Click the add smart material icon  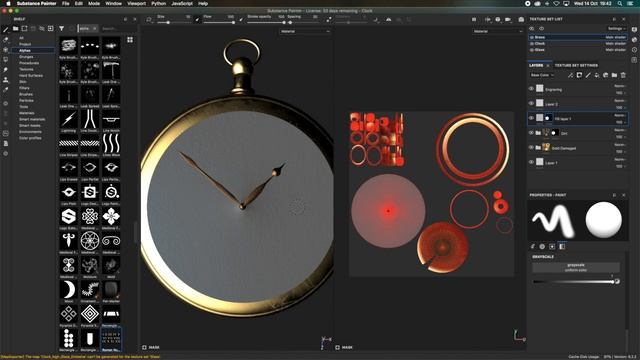click(606, 75)
